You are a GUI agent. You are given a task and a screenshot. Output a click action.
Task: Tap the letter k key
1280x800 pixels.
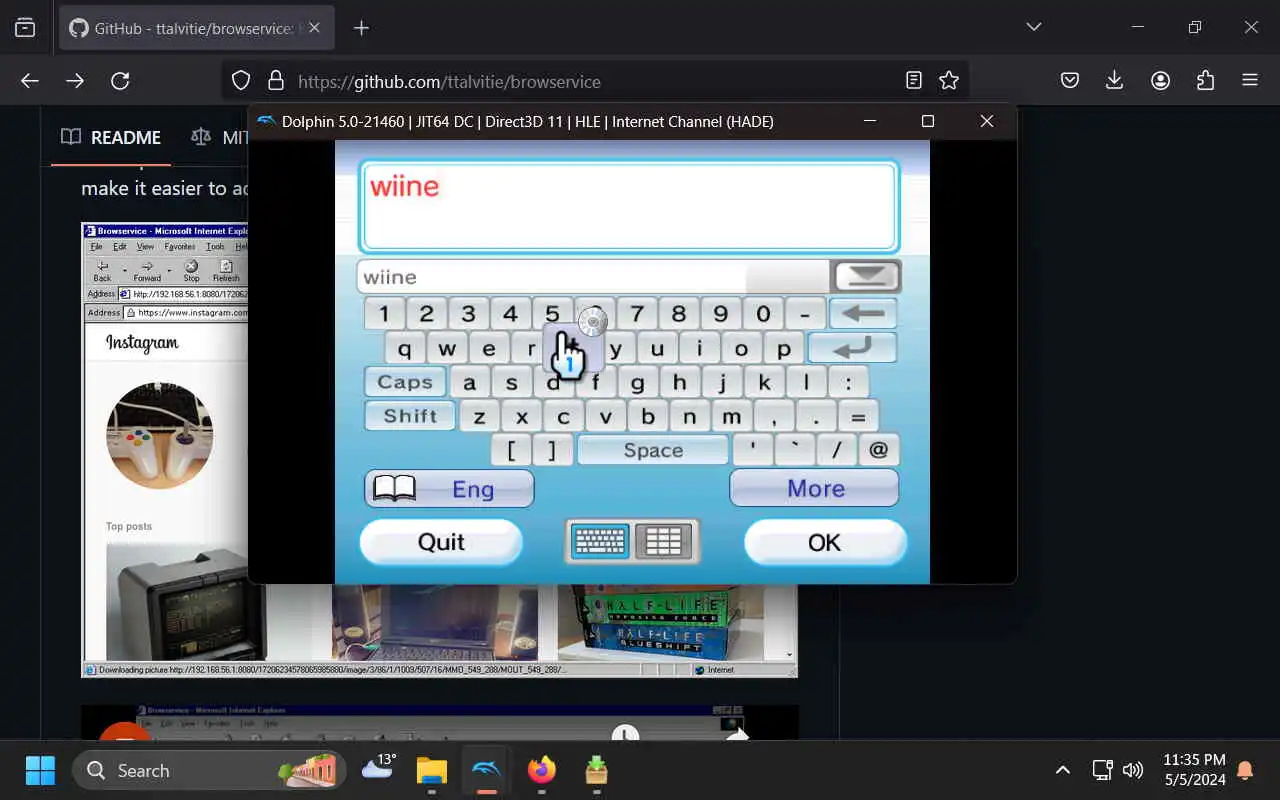pyautogui.click(x=764, y=382)
